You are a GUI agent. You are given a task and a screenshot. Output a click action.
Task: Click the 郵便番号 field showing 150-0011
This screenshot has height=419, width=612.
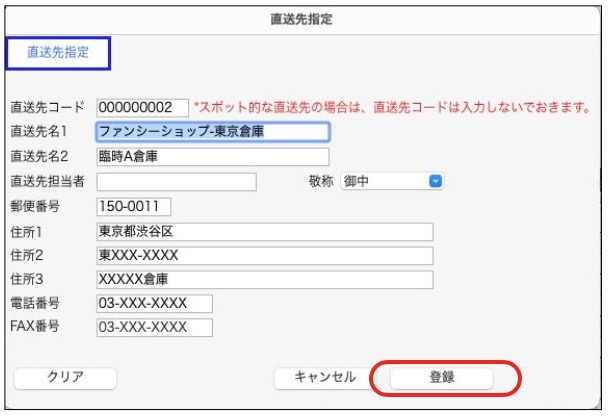tap(134, 206)
